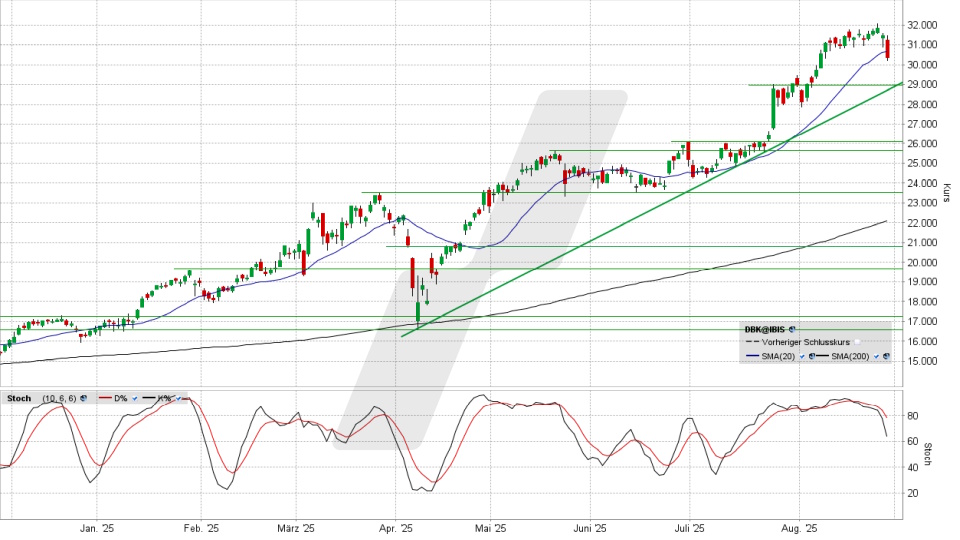Click the Vorheriger Schlusskurs legend label
Image resolution: width=960 pixels, height=540 pixels.
pyautogui.click(x=806, y=342)
